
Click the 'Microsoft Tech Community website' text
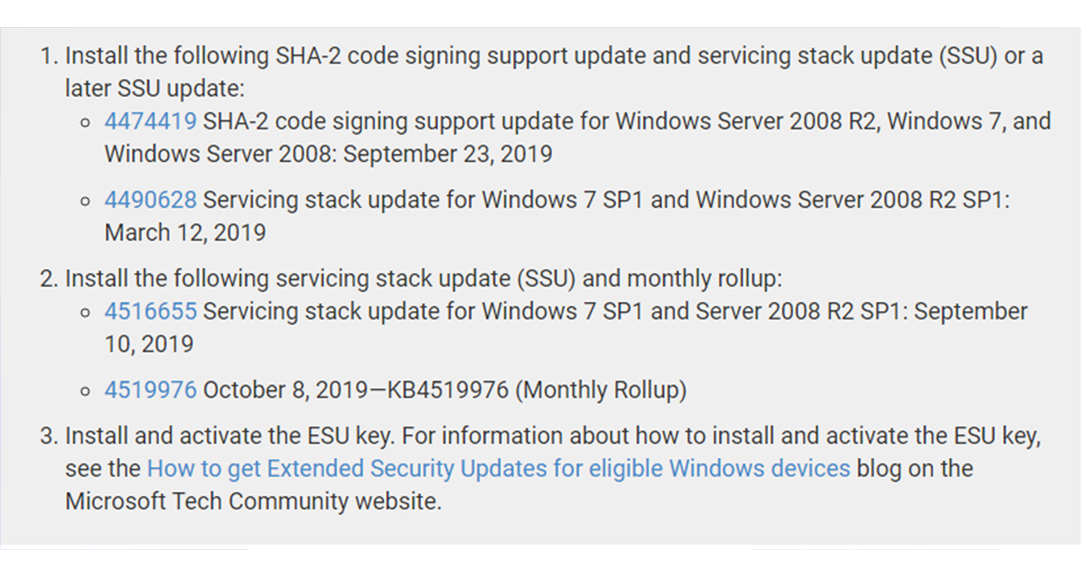pos(253,501)
